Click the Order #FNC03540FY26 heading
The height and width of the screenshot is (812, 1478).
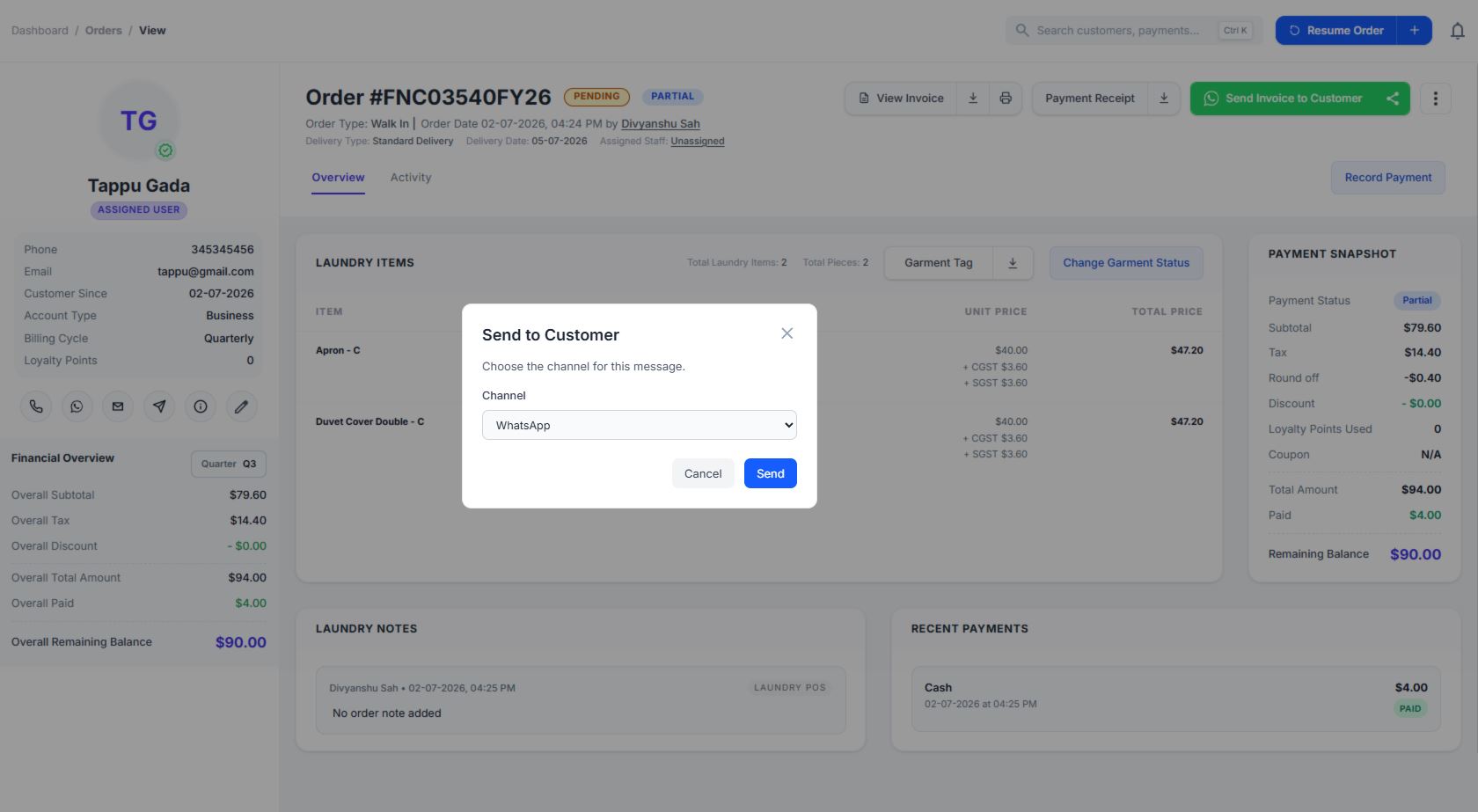click(x=428, y=97)
